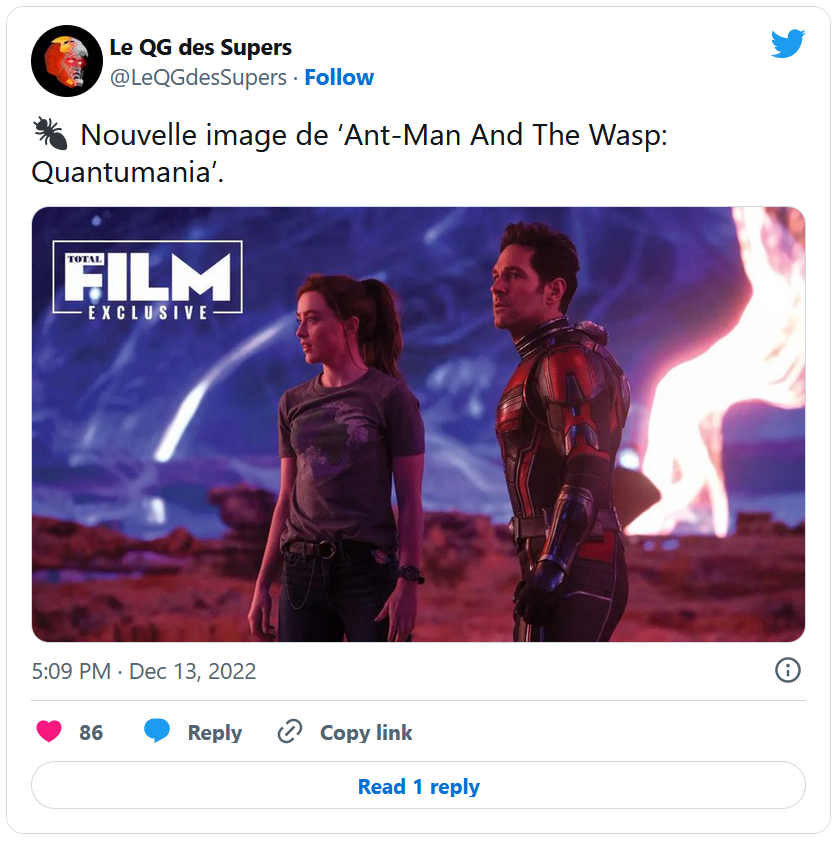
Task: Open the Read 1 reply button
Action: pyautogui.click(x=418, y=785)
